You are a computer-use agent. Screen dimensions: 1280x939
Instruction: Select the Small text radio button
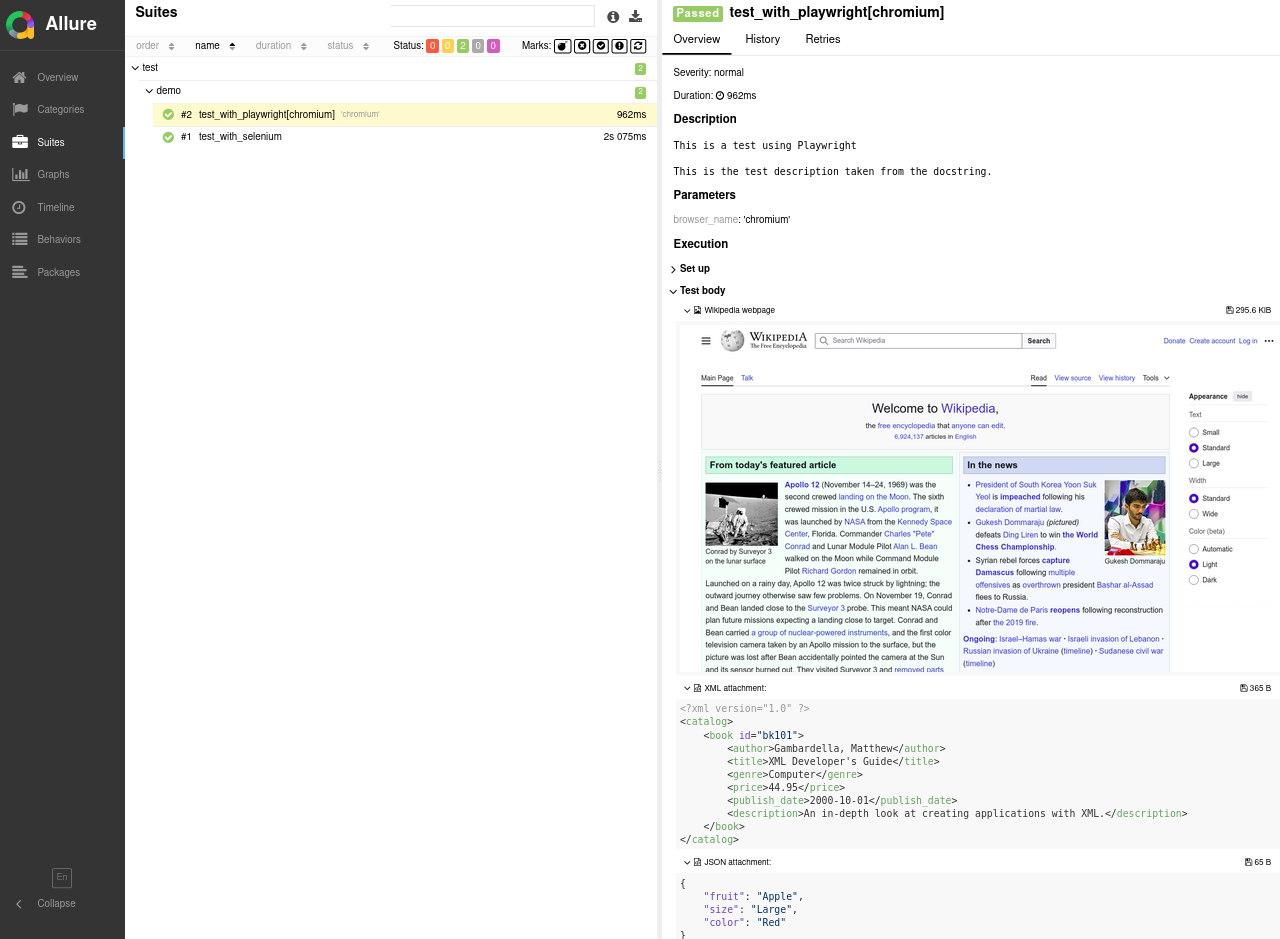click(1193, 432)
